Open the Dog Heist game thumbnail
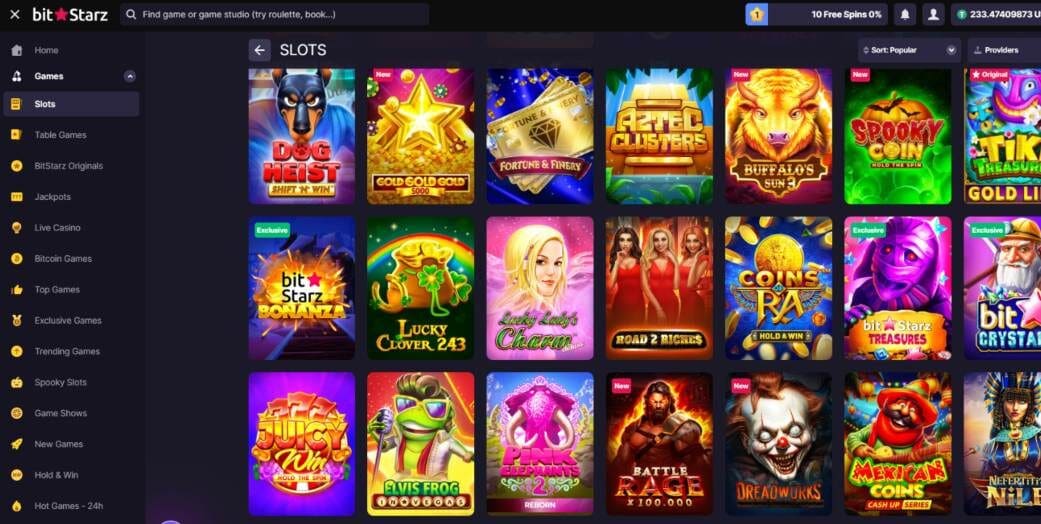 click(x=301, y=135)
